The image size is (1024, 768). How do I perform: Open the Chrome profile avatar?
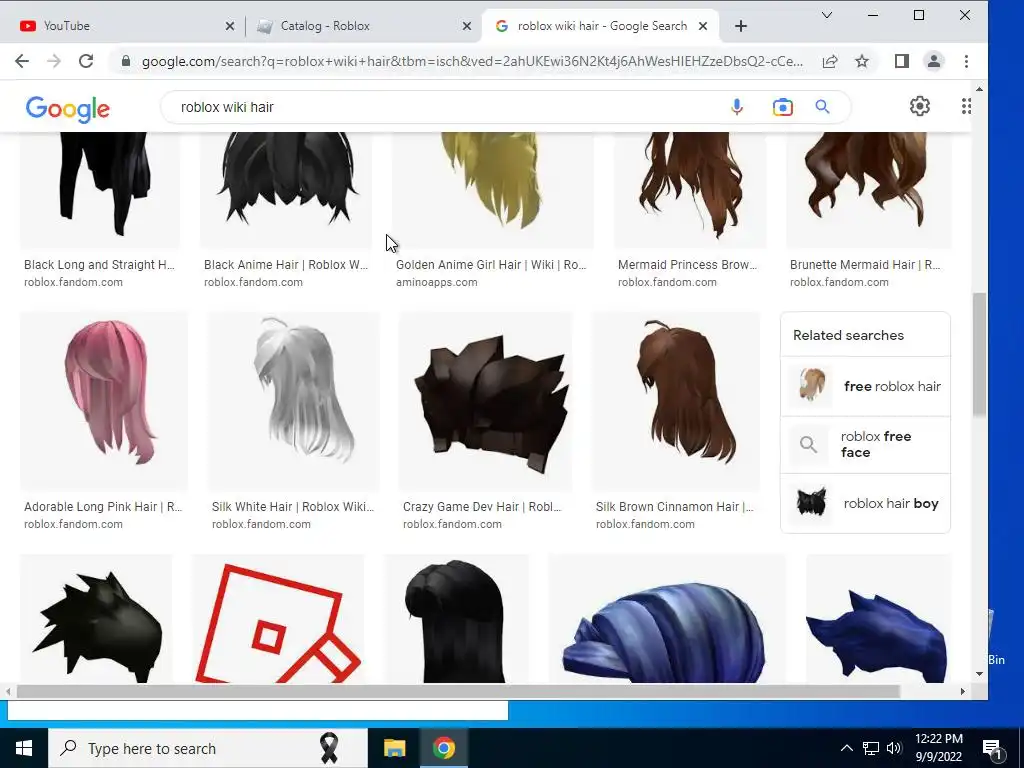click(x=934, y=61)
